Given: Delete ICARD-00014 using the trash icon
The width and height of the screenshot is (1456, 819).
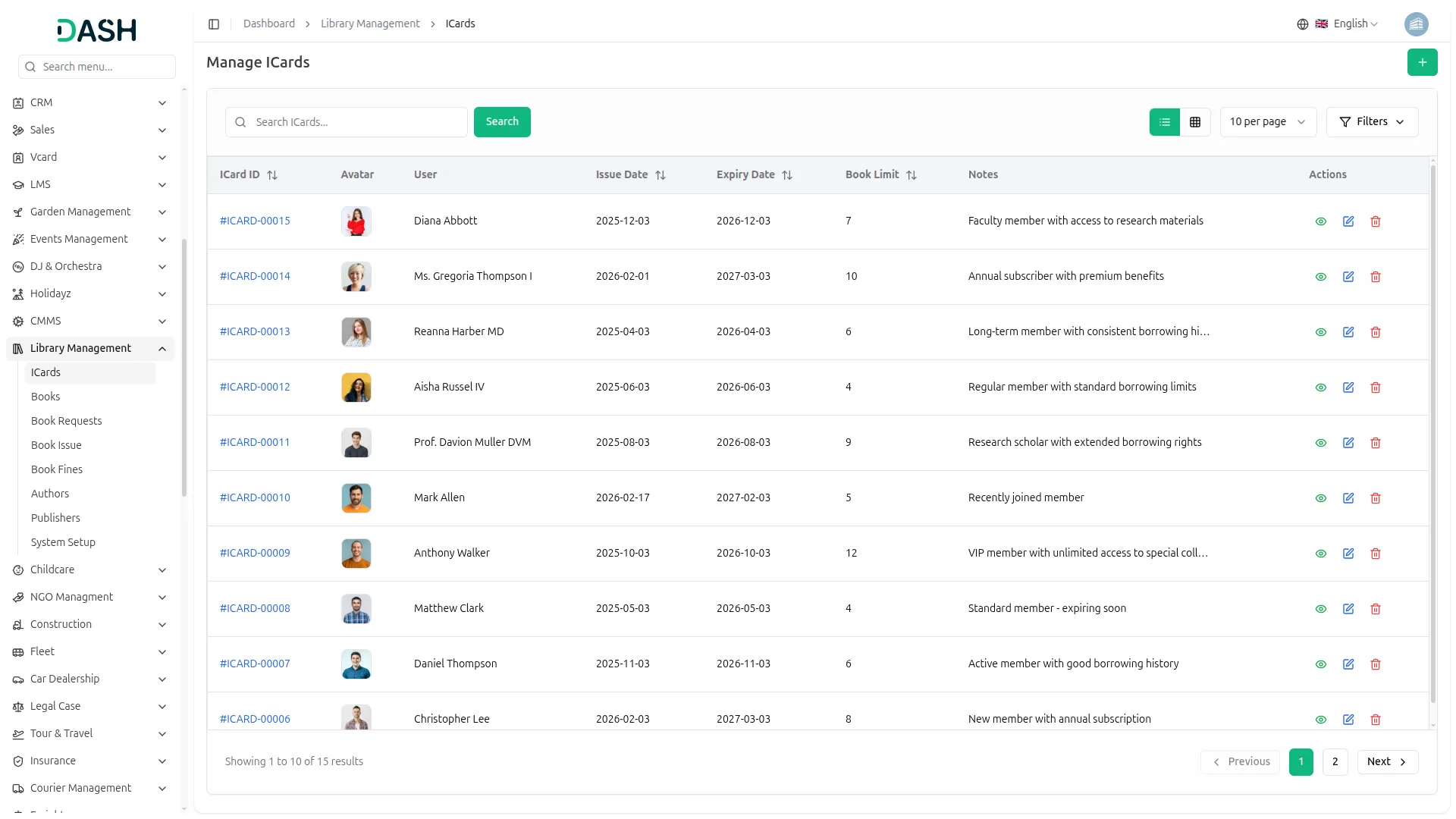Looking at the screenshot, I should click(1376, 277).
